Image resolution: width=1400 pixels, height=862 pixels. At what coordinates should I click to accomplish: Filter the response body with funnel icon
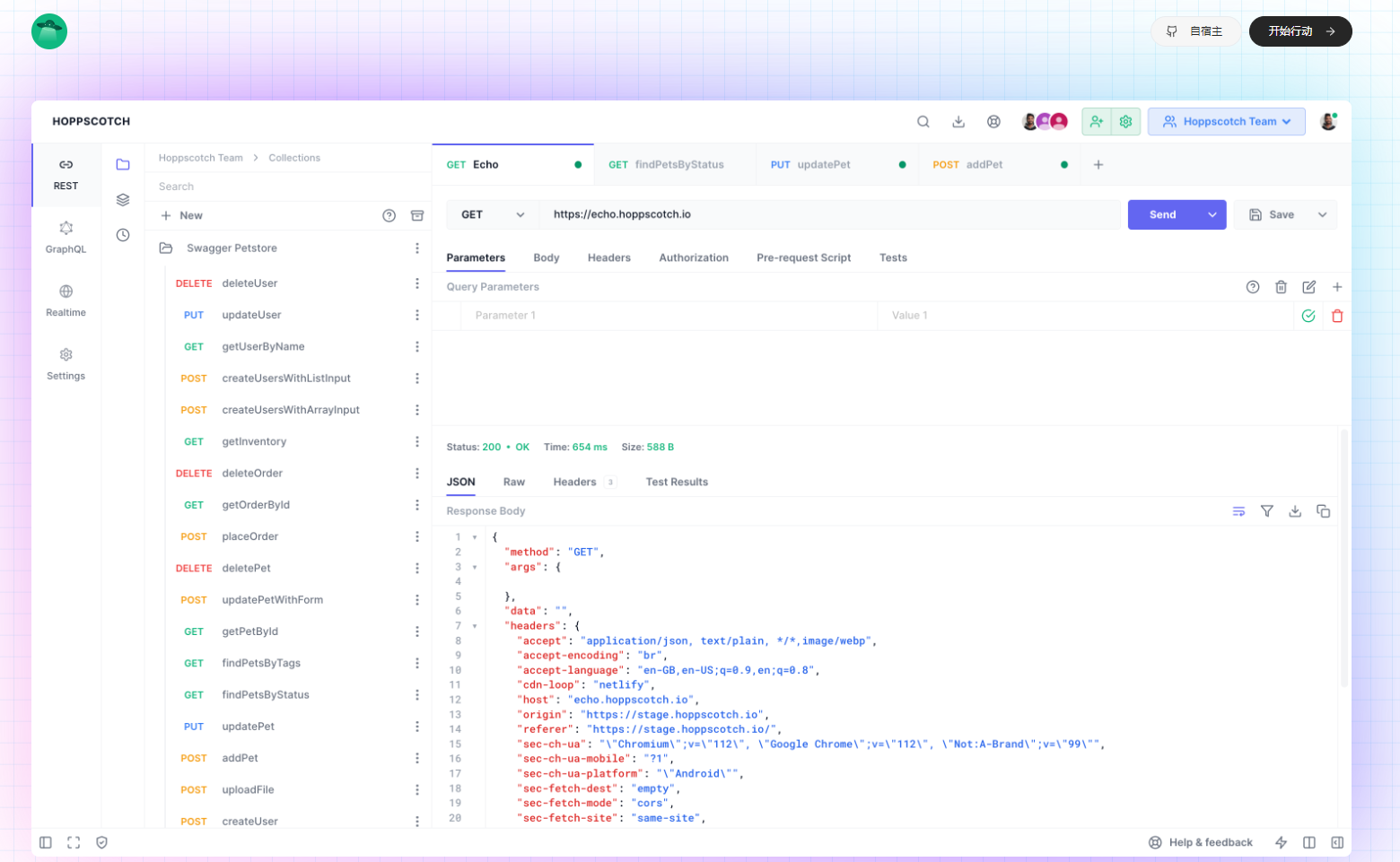pyautogui.click(x=1266, y=511)
